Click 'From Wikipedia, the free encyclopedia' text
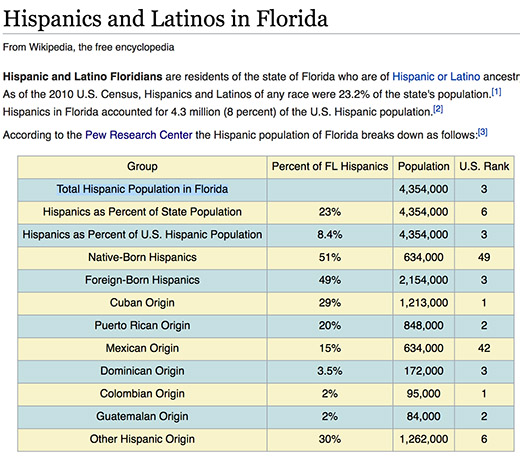The height and width of the screenshot is (460, 520). click(88, 47)
